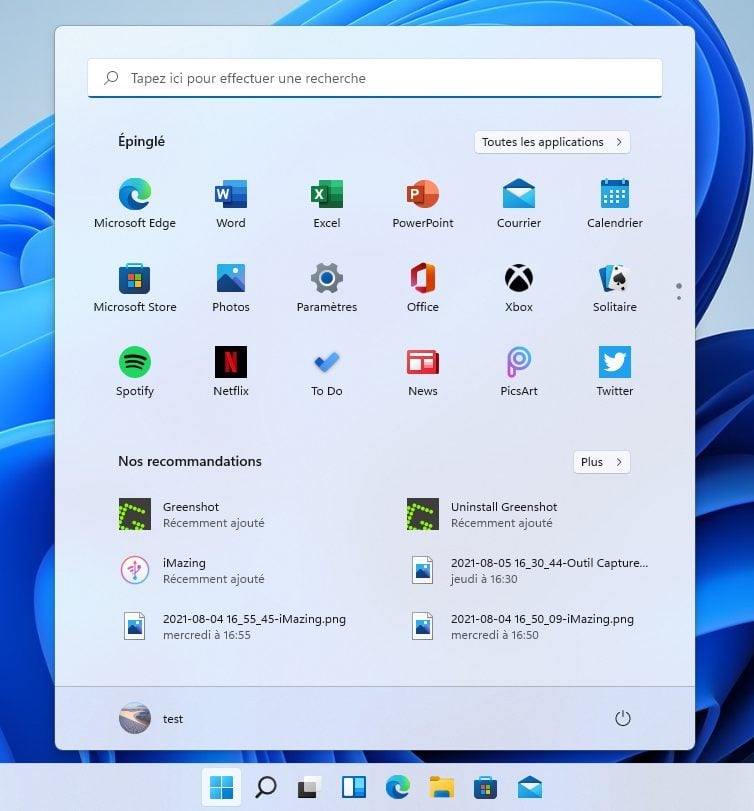This screenshot has width=754, height=811.
Task: Launch the Word app
Action: pyautogui.click(x=231, y=203)
